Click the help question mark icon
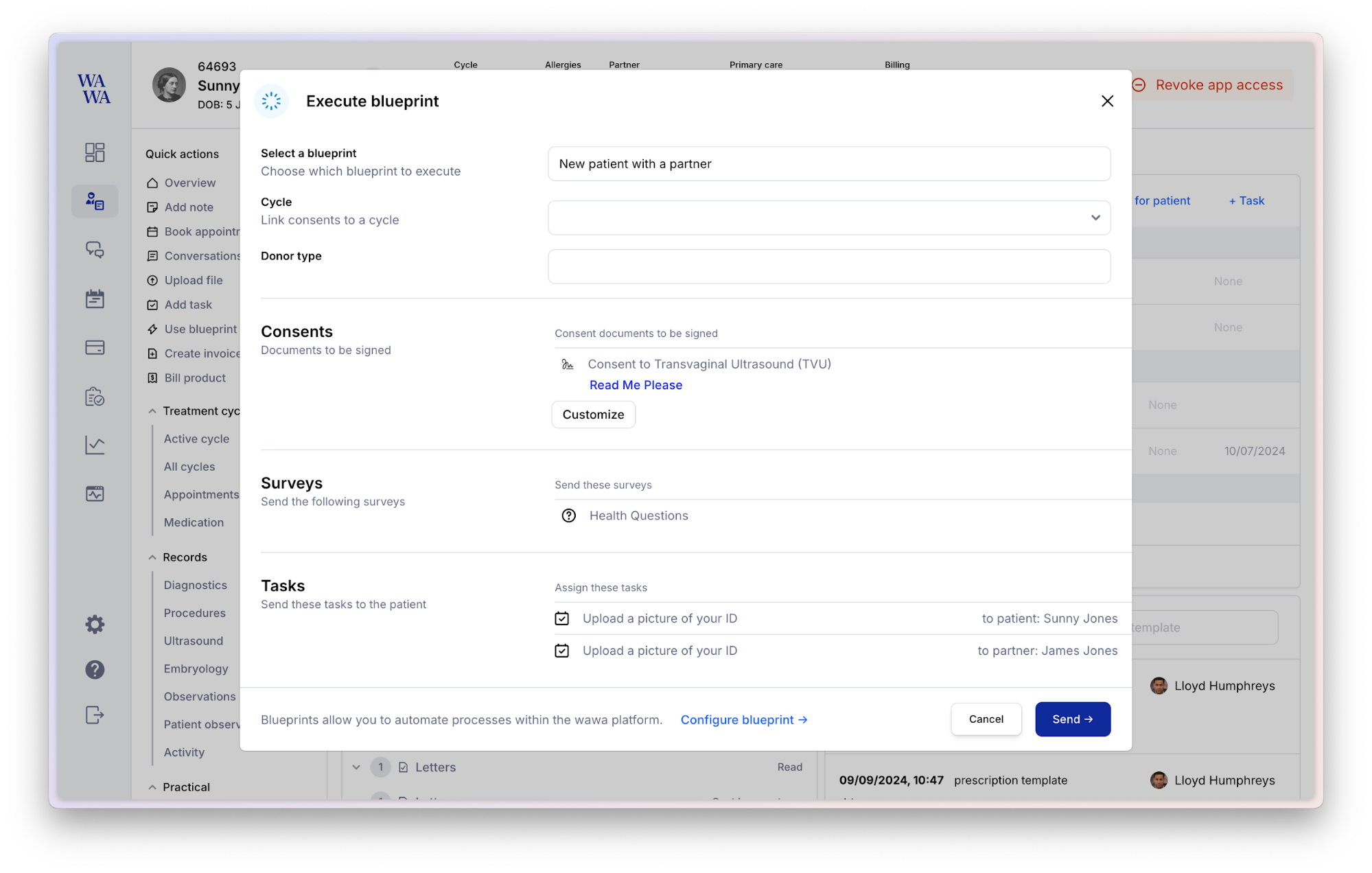 click(x=95, y=669)
